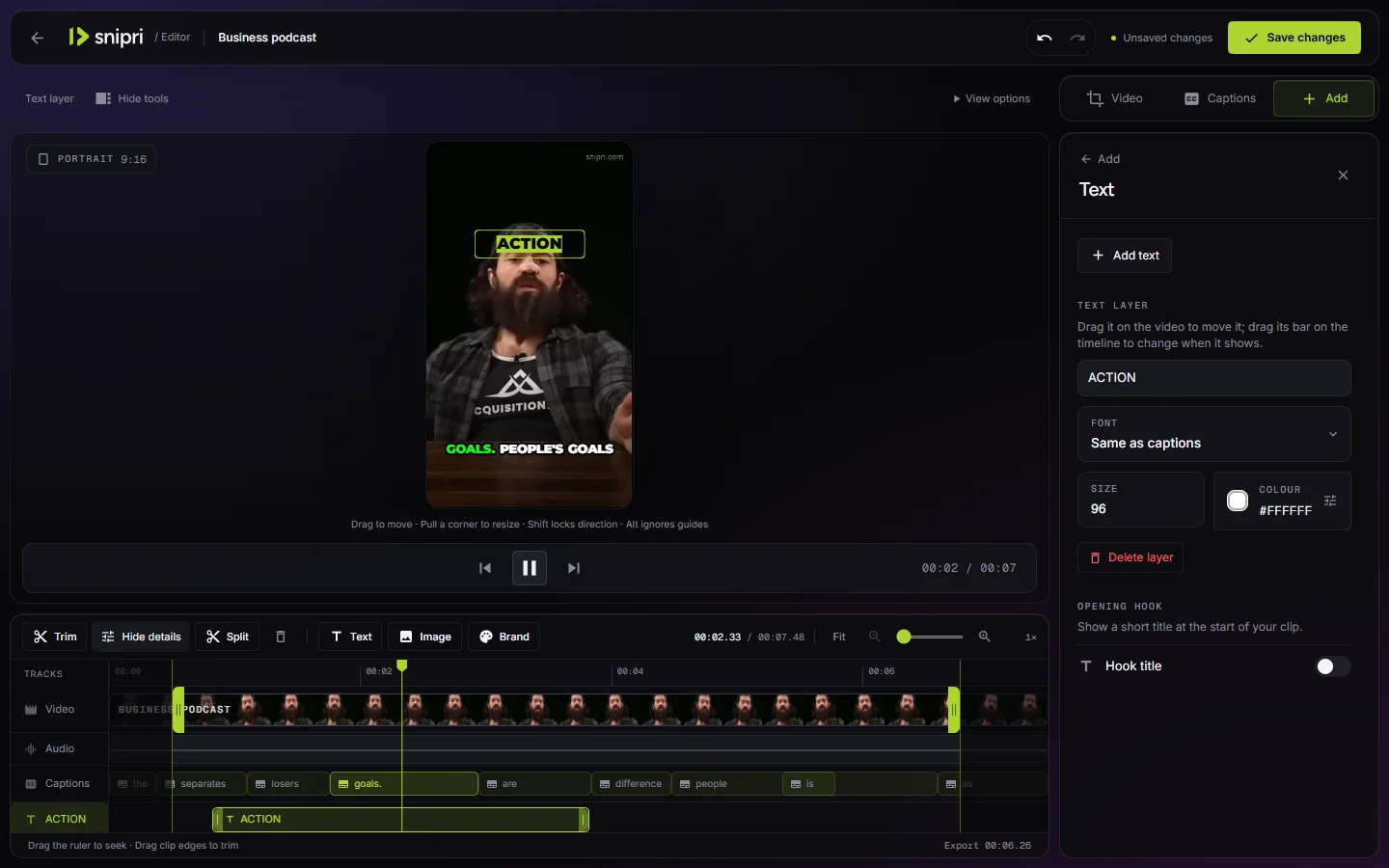
Task: Zoom out the timeline with the magnifier icon
Action: coord(875,637)
